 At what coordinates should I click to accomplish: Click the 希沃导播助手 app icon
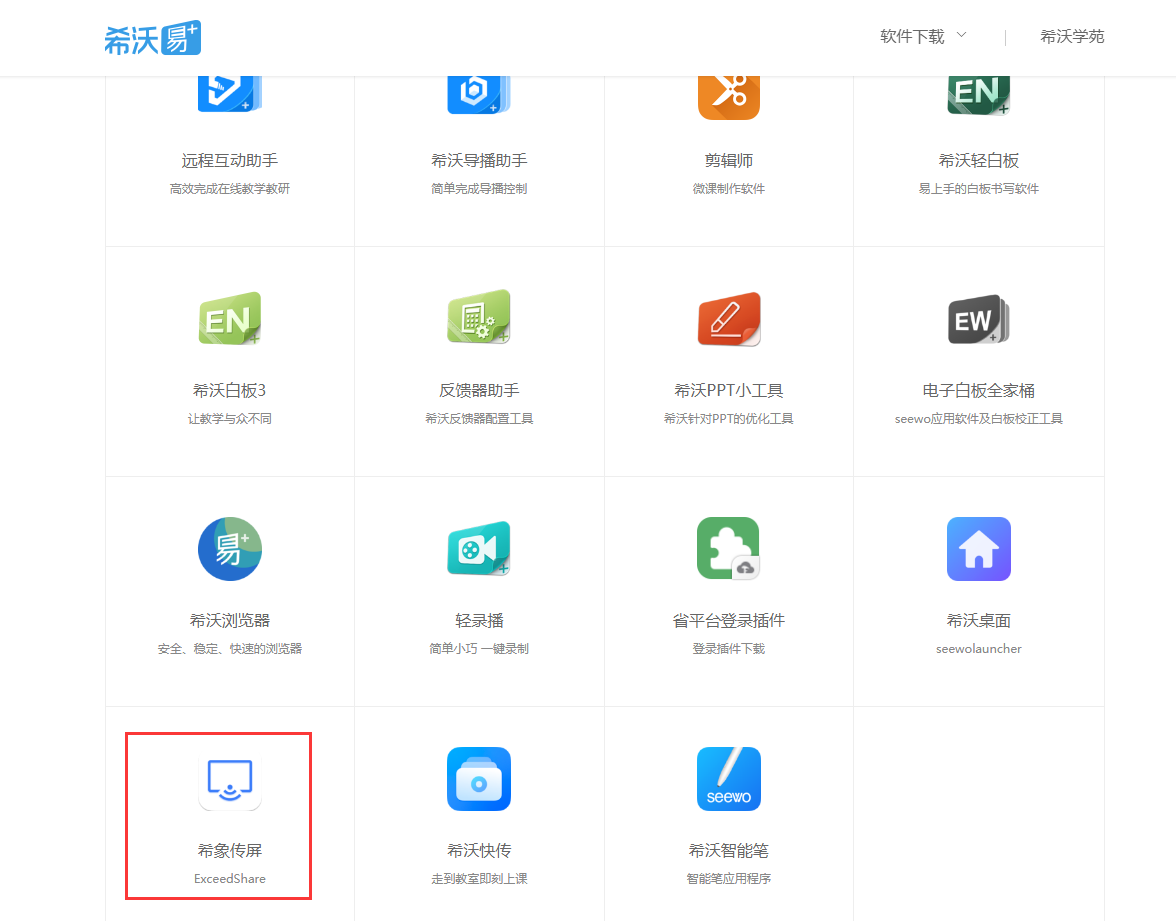point(478,94)
